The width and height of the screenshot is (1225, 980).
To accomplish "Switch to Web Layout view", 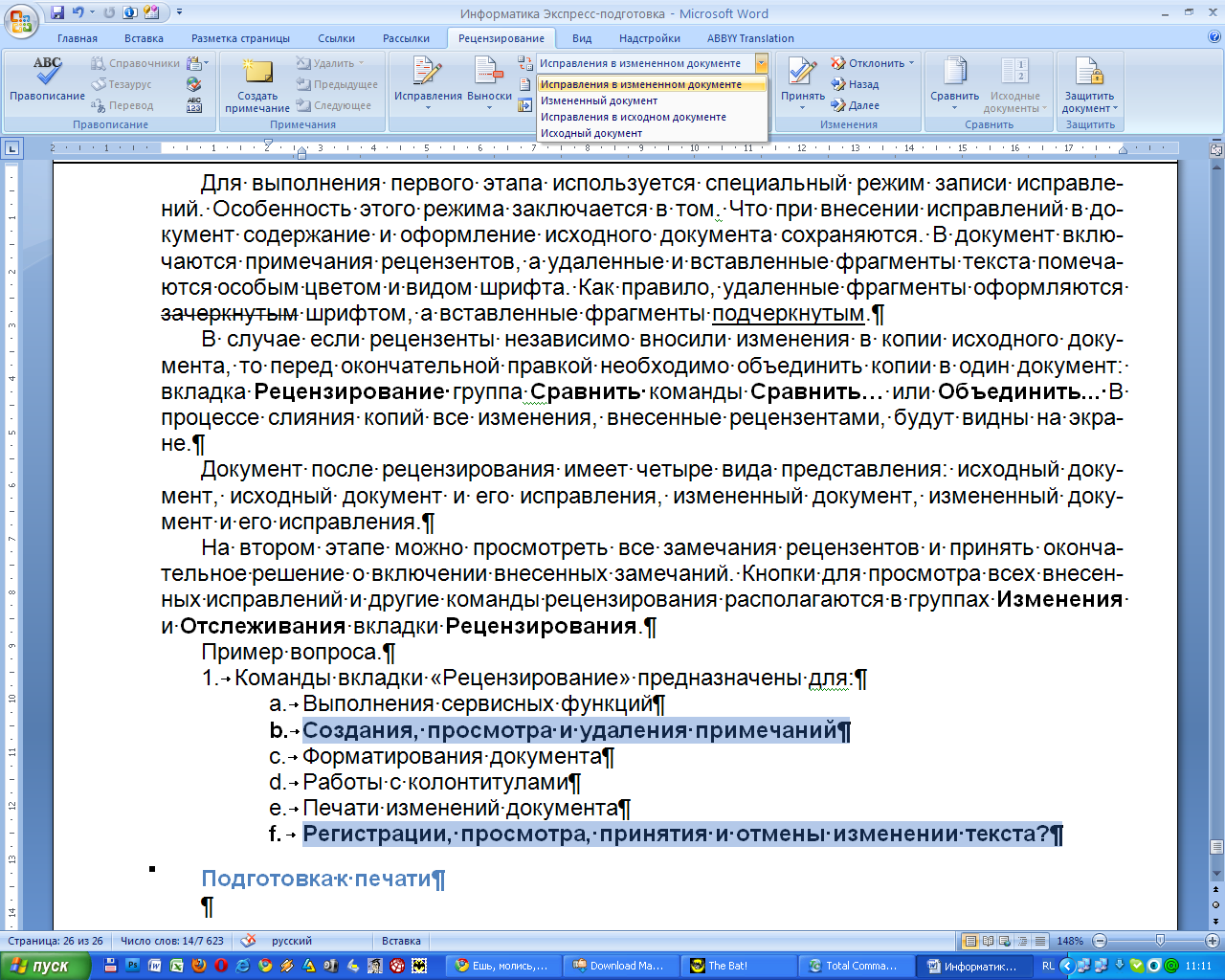I will click(x=1005, y=941).
